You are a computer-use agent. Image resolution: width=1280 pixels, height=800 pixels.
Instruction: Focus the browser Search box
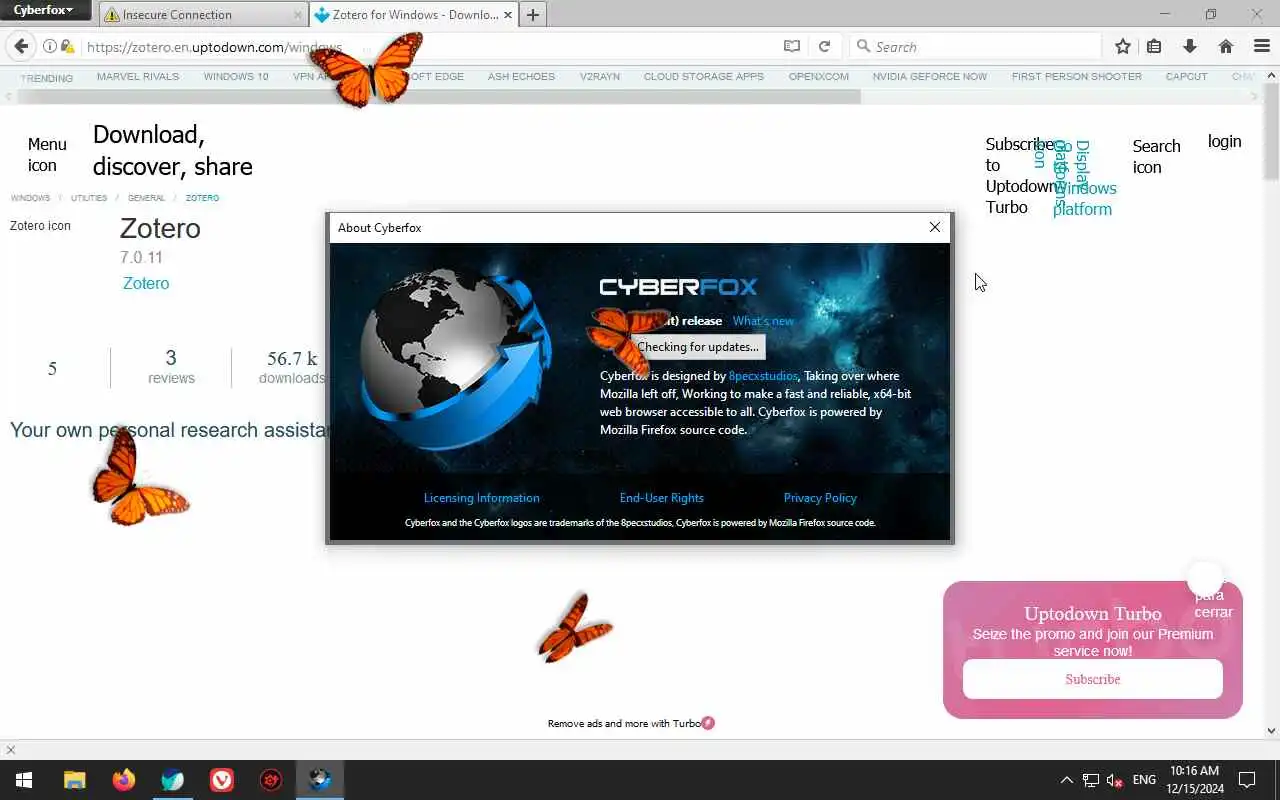tap(975, 47)
